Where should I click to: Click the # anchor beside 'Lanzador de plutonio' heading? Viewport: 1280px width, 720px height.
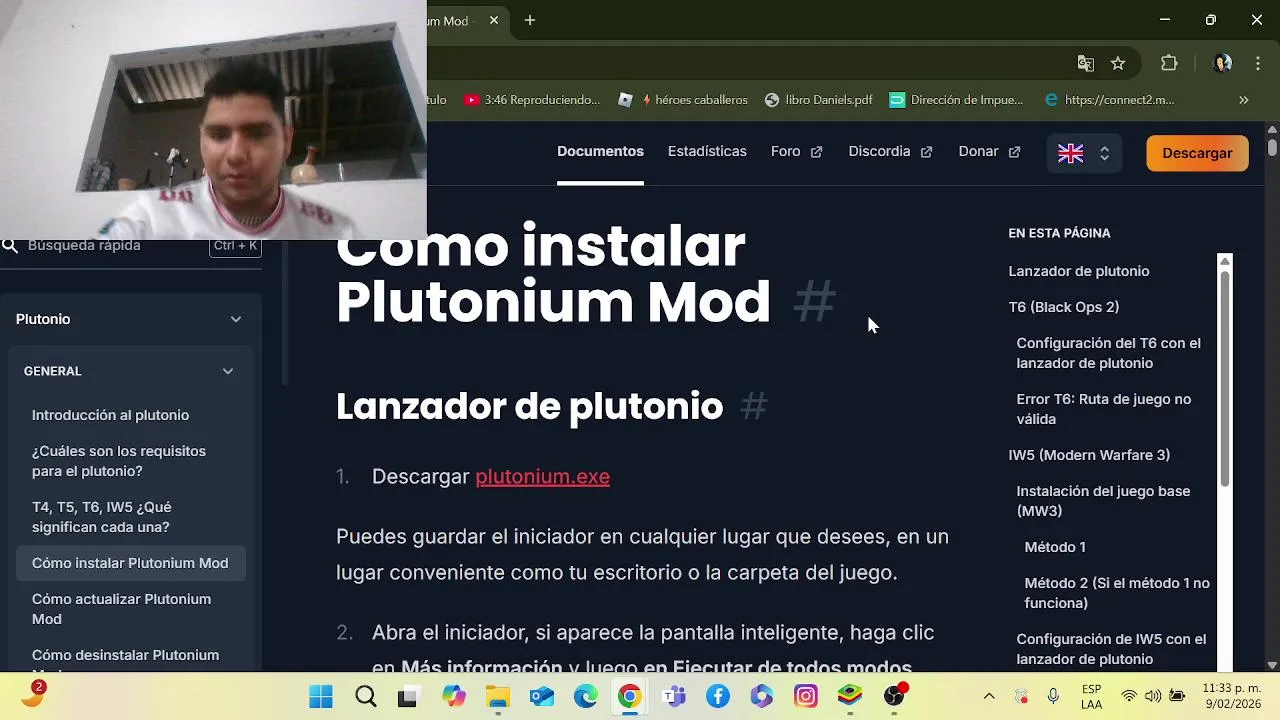(754, 406)
